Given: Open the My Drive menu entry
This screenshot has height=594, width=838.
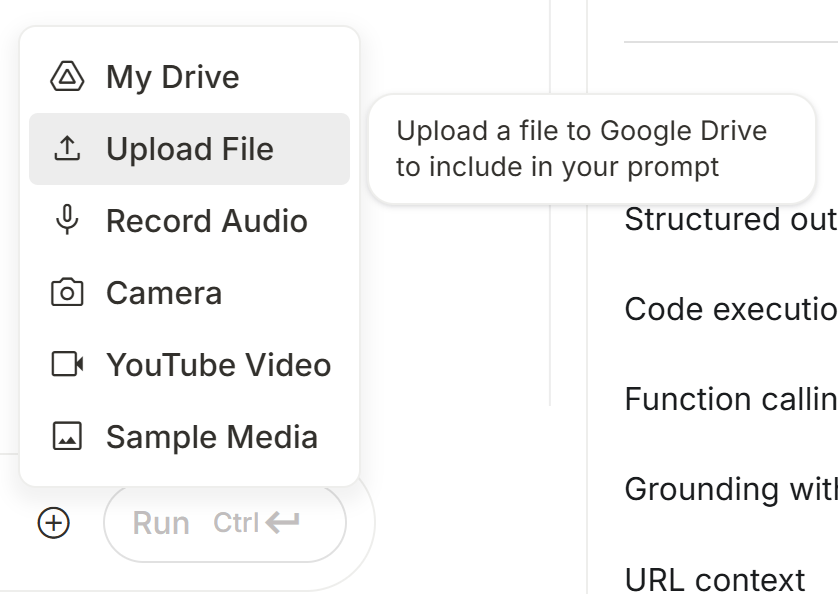Looking at the screenshot, I should (x=172, y=77).
